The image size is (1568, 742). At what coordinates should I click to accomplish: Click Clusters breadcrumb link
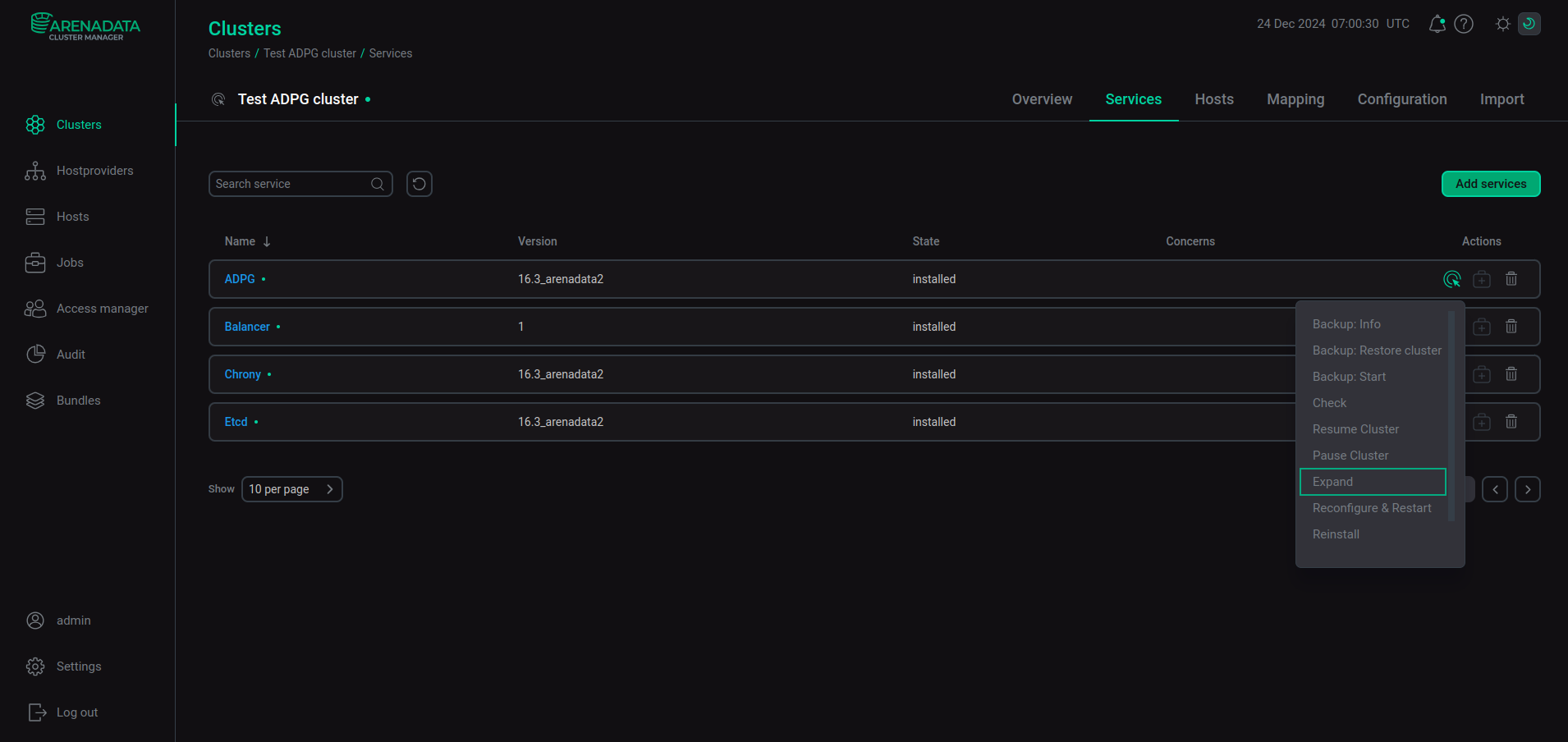(229, 53)
